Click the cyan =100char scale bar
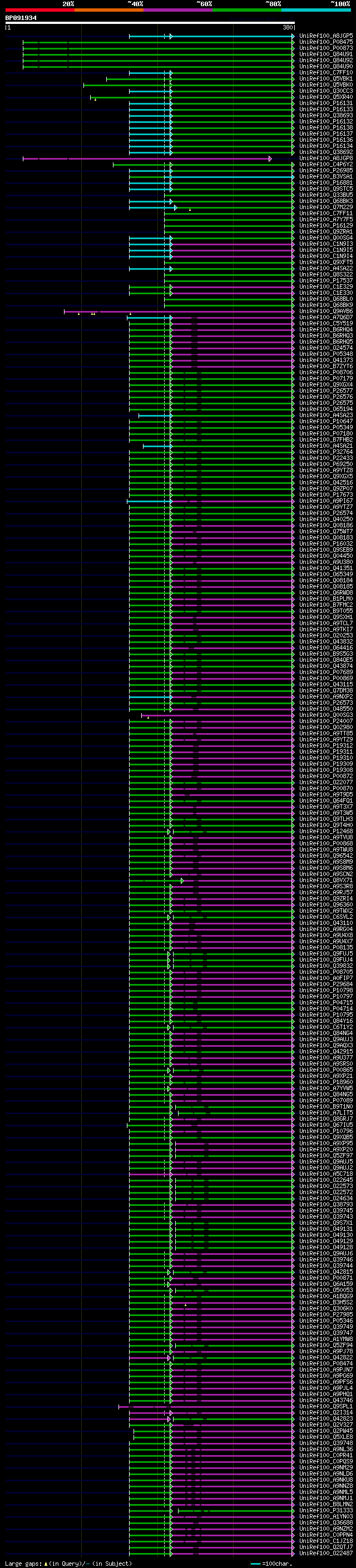This screenshot has width=356, height=1568. point(255,1564)
